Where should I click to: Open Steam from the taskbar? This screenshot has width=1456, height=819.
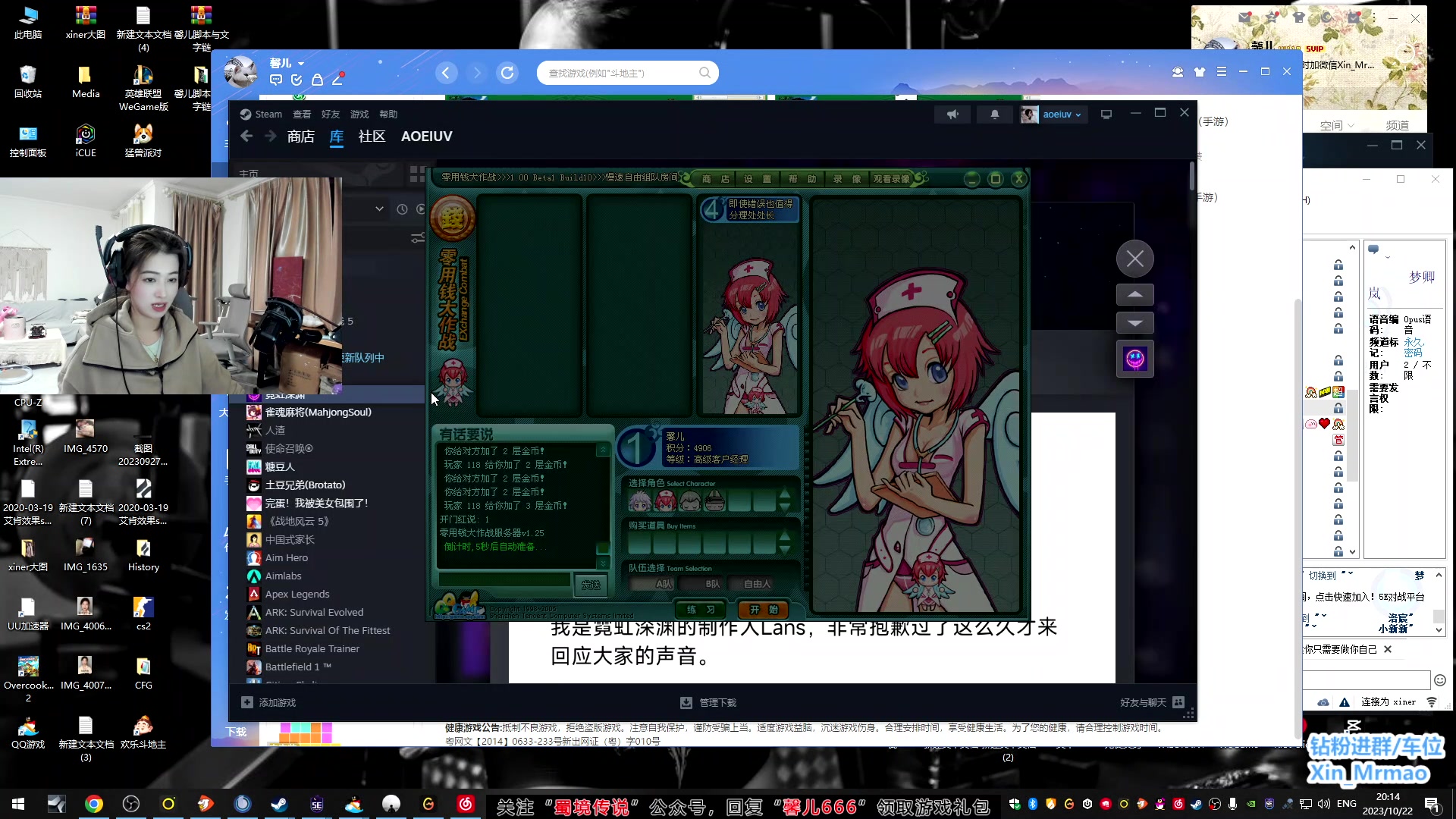coord(280,805)
